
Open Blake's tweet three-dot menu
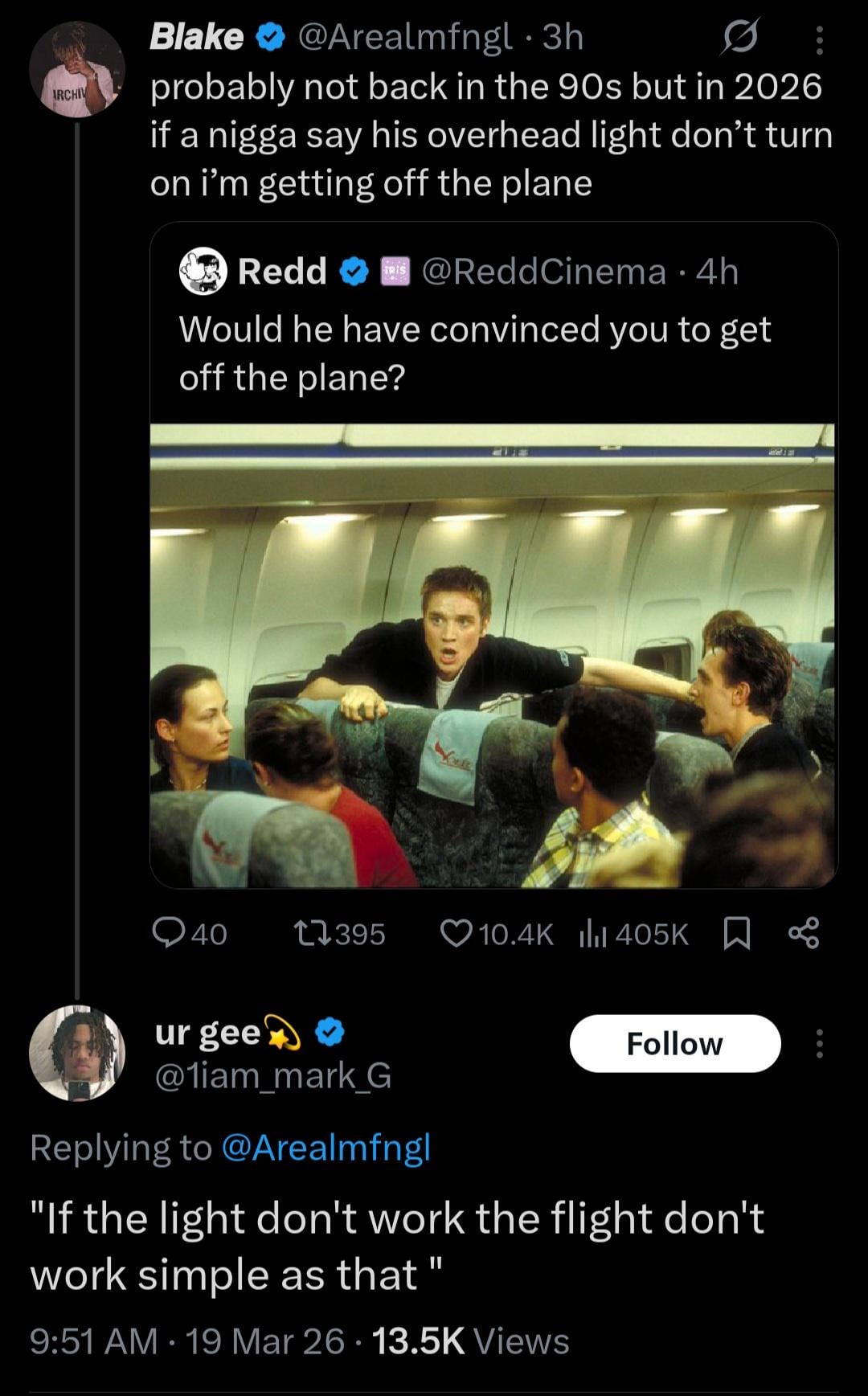819,39
